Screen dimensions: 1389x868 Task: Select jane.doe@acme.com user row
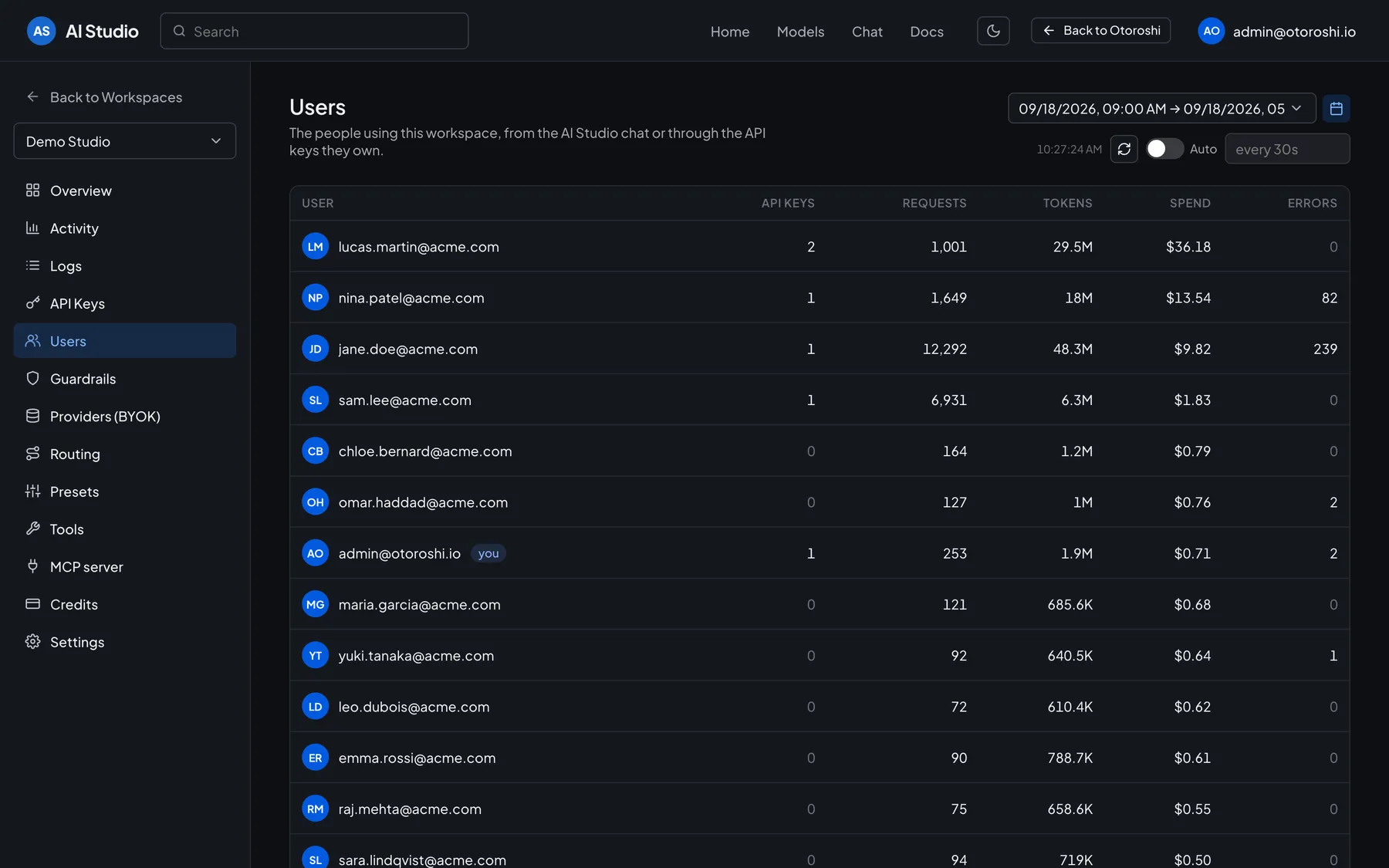pyautogui.click(x=820, y=349)
